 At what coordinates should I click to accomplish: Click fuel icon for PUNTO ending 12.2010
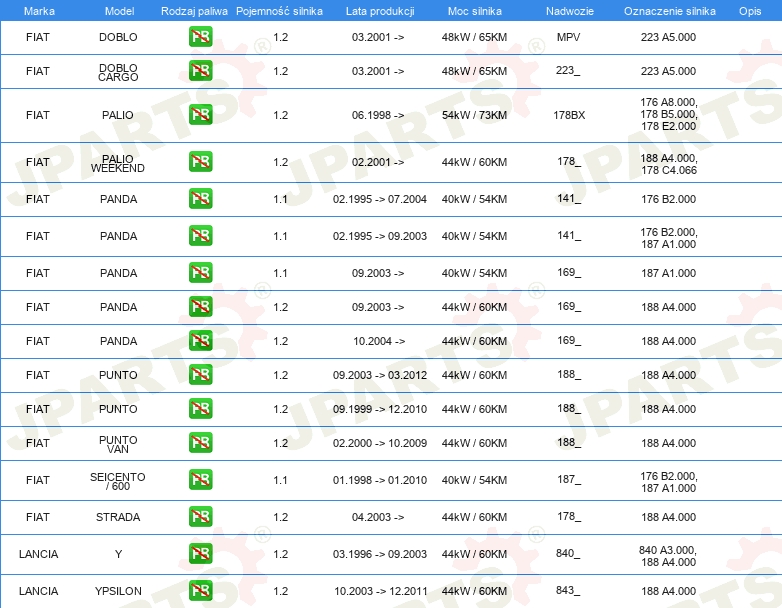pos(200,408)
